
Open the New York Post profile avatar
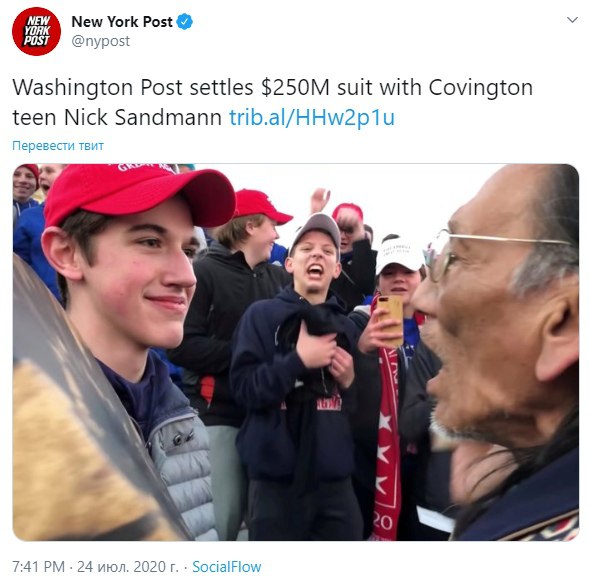click(x=36, y=31)
